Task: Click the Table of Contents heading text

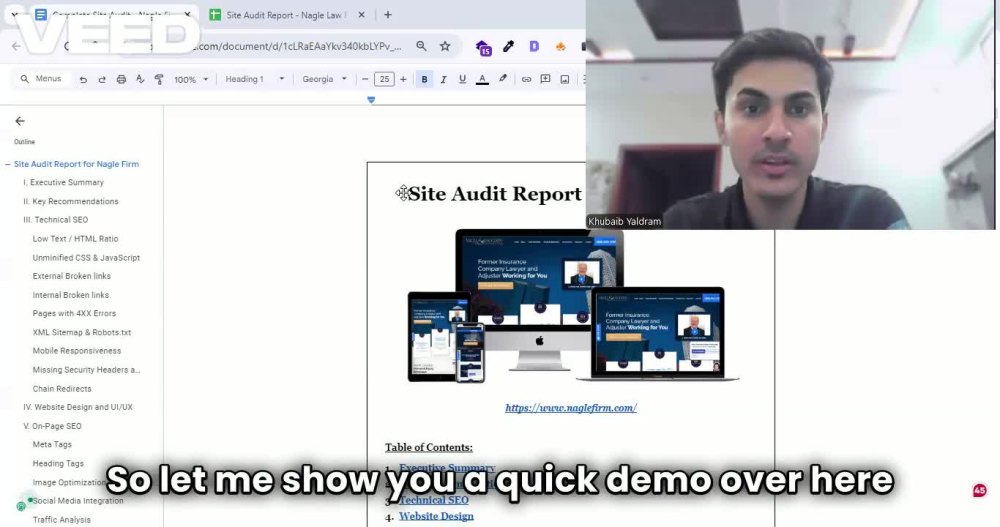Action: (429, 447)
